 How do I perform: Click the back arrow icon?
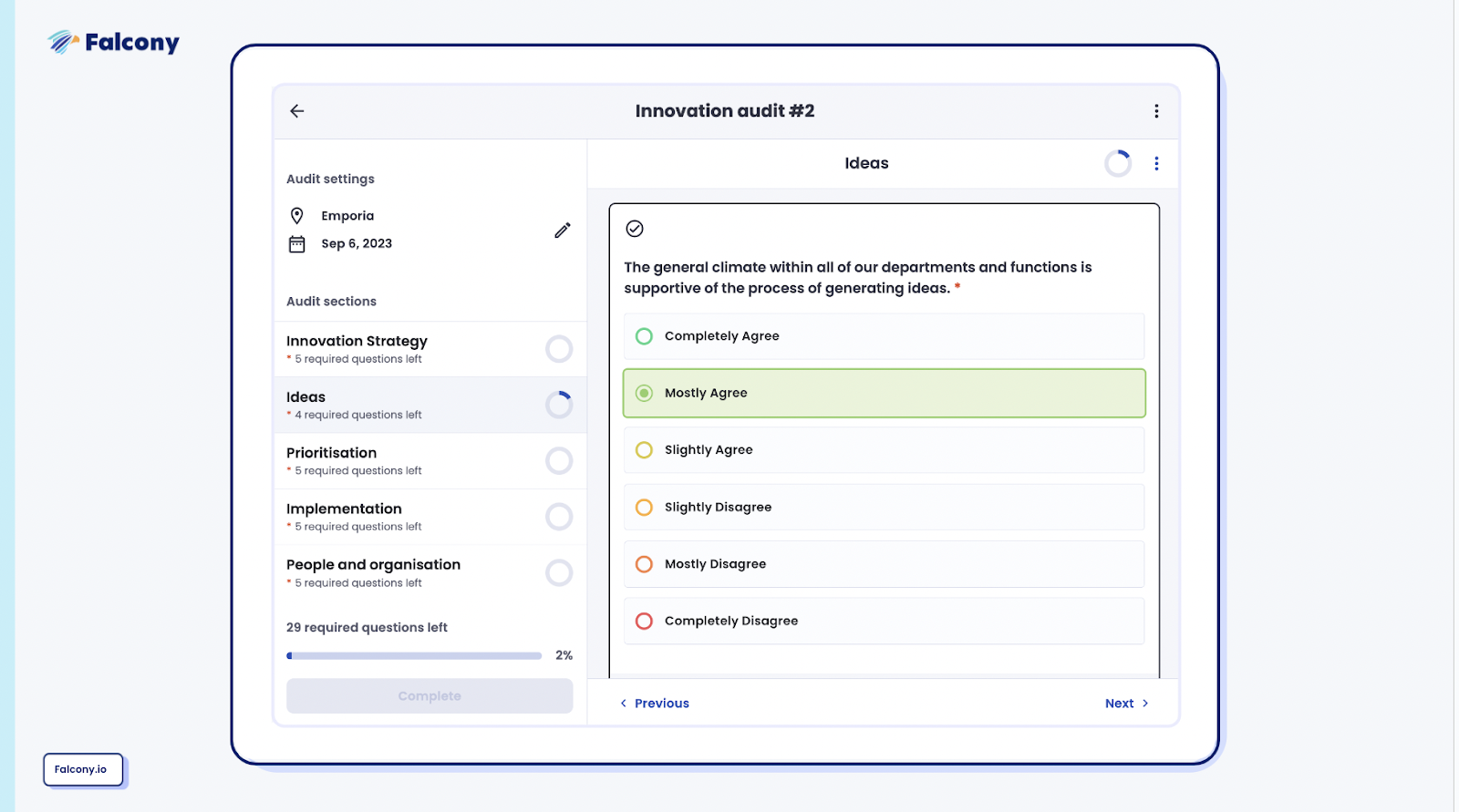click(x=297, y=111)
